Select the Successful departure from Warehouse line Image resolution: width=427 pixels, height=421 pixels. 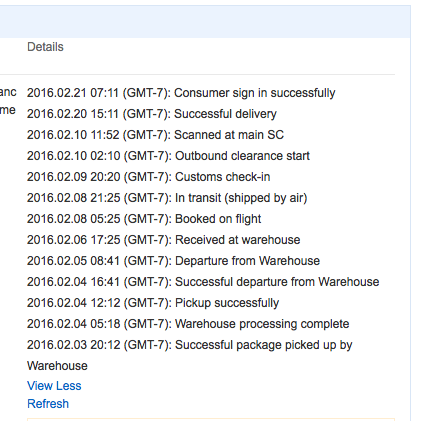pyautogui.click(x=203, y=282)
